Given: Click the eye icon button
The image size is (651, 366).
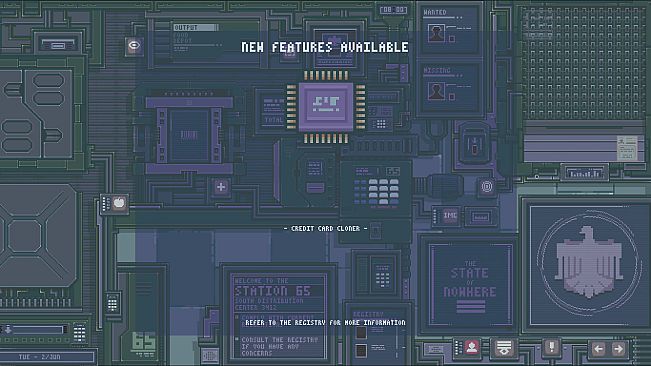Looking at the screenshot, I should tap(134, 46).
